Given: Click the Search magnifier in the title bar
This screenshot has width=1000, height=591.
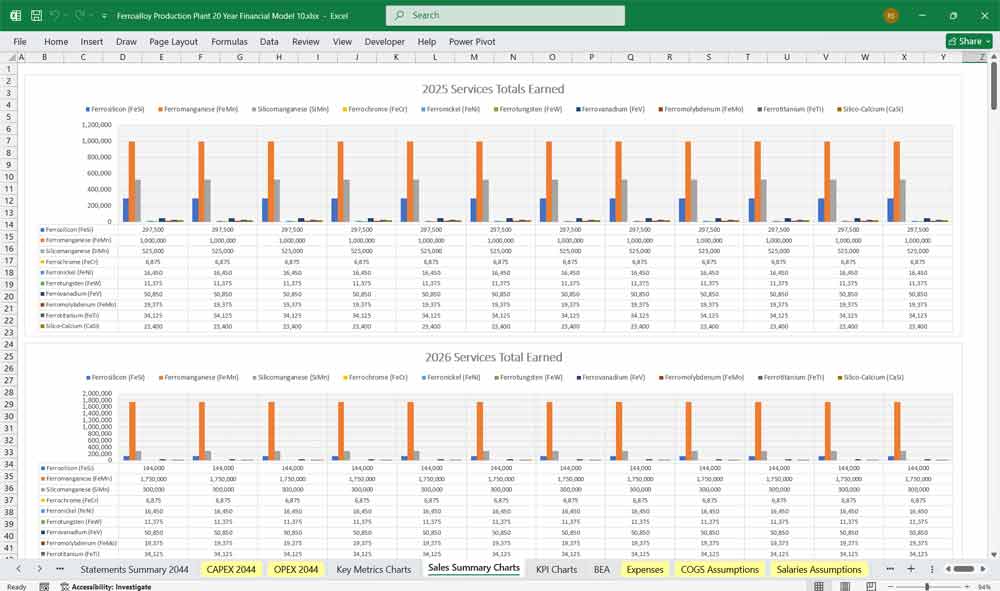Looking at the screenshot, I should pos(397,15).
